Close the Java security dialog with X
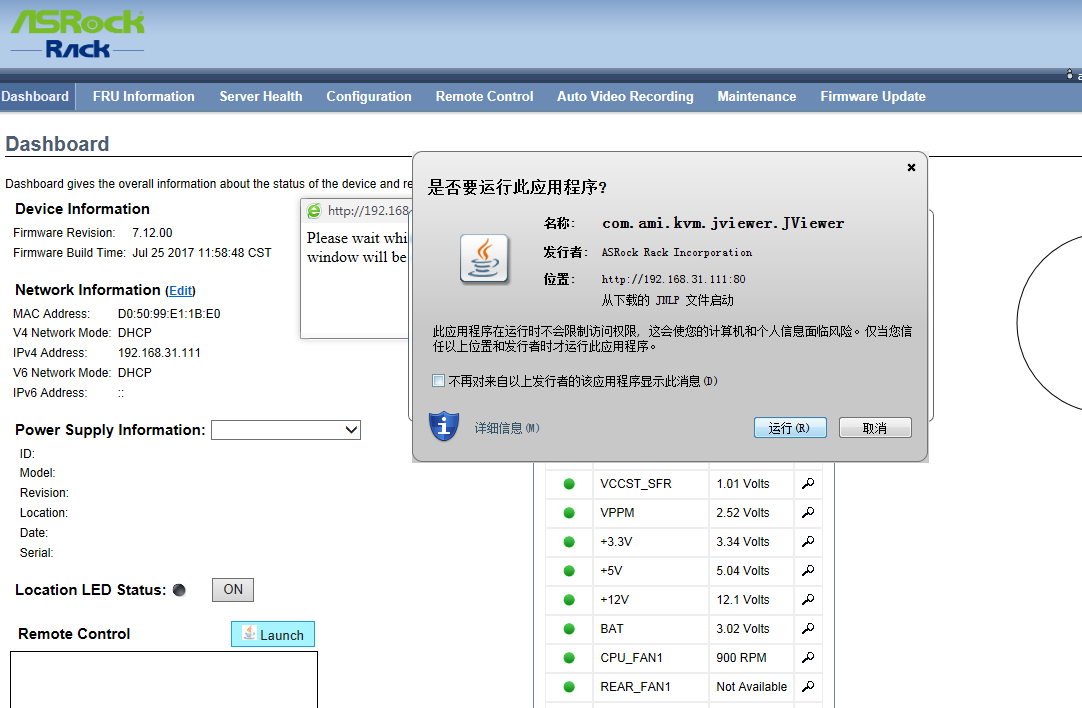The height and width of the screenshot is (708, 1082). pos(911,167)
